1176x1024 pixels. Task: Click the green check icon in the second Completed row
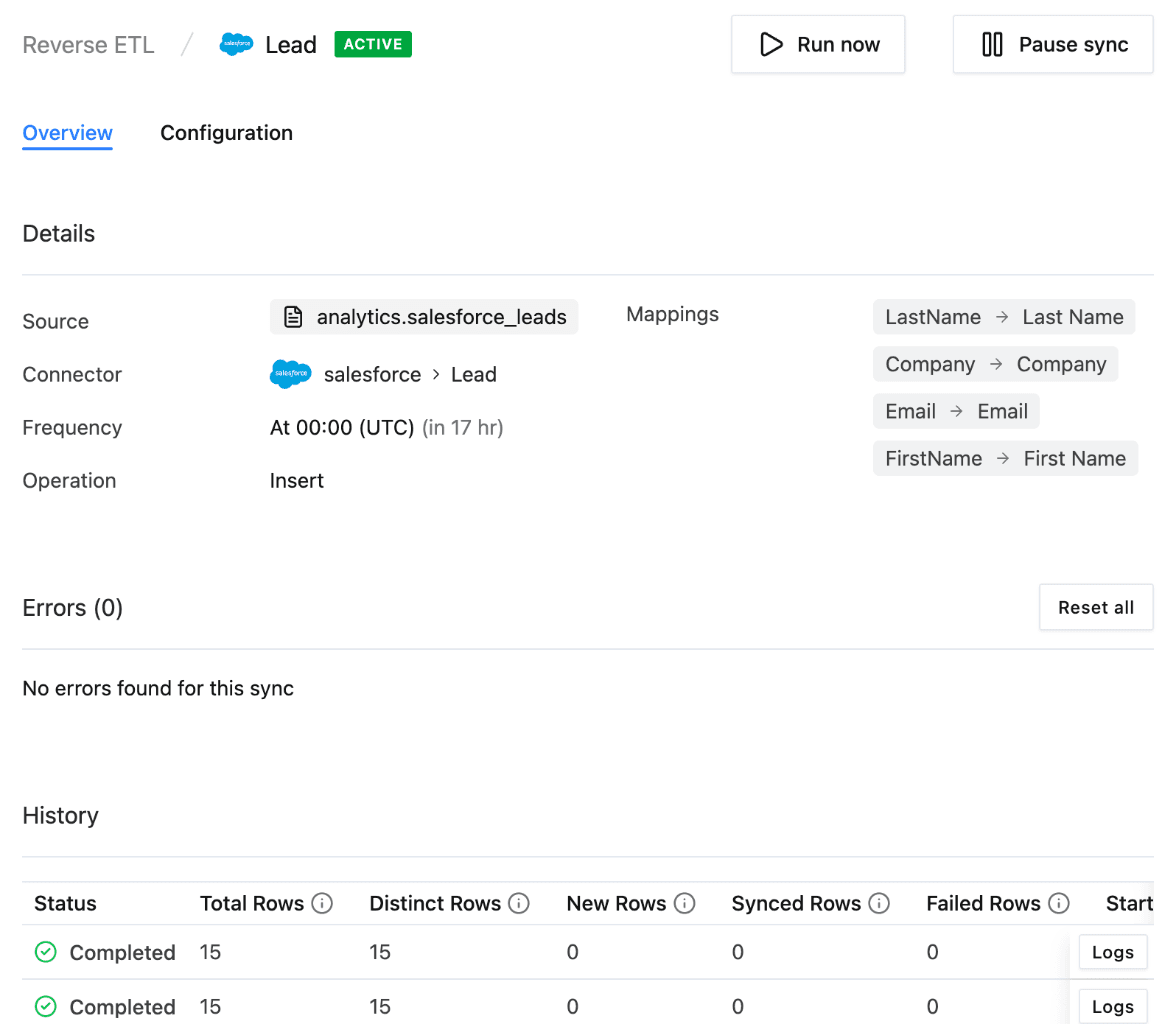point(46,1006)
